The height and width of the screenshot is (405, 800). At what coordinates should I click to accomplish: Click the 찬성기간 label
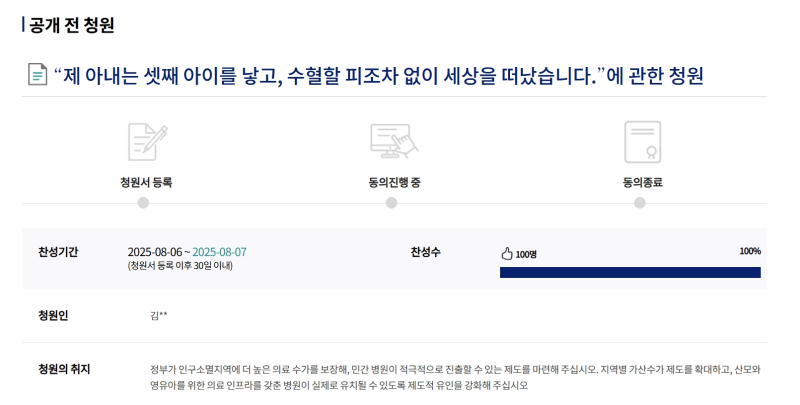click(x=58, y=252)
